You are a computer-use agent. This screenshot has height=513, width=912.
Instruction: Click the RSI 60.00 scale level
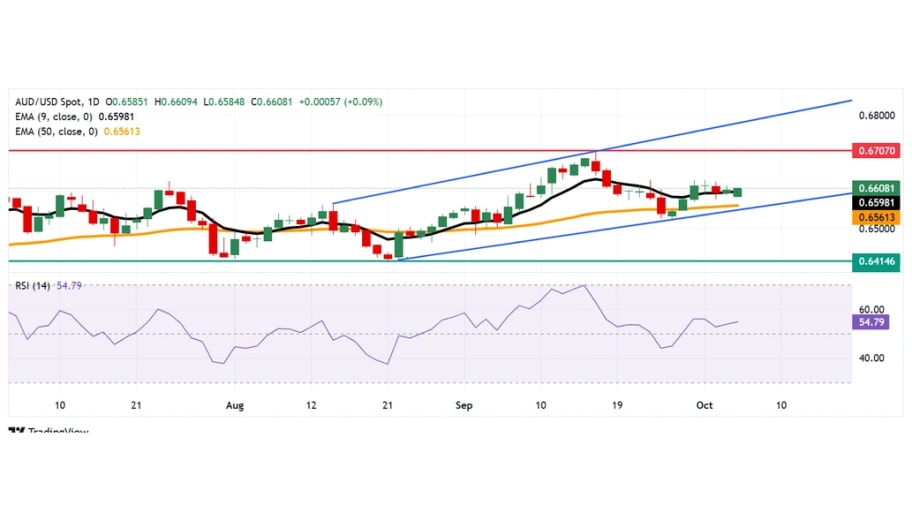click(872, 310)
